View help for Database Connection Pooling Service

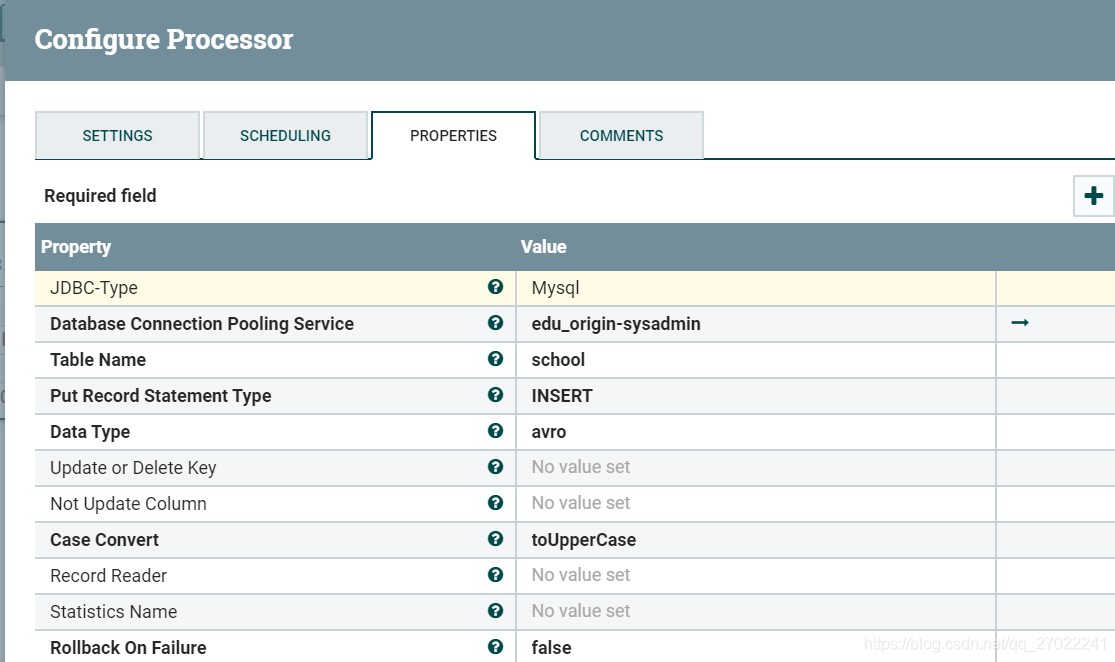496,323
